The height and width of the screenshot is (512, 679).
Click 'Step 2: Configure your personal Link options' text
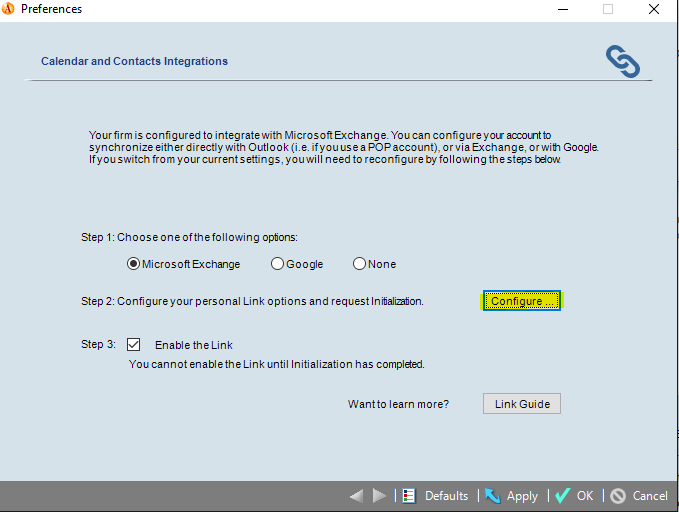(x=252, y=301)
